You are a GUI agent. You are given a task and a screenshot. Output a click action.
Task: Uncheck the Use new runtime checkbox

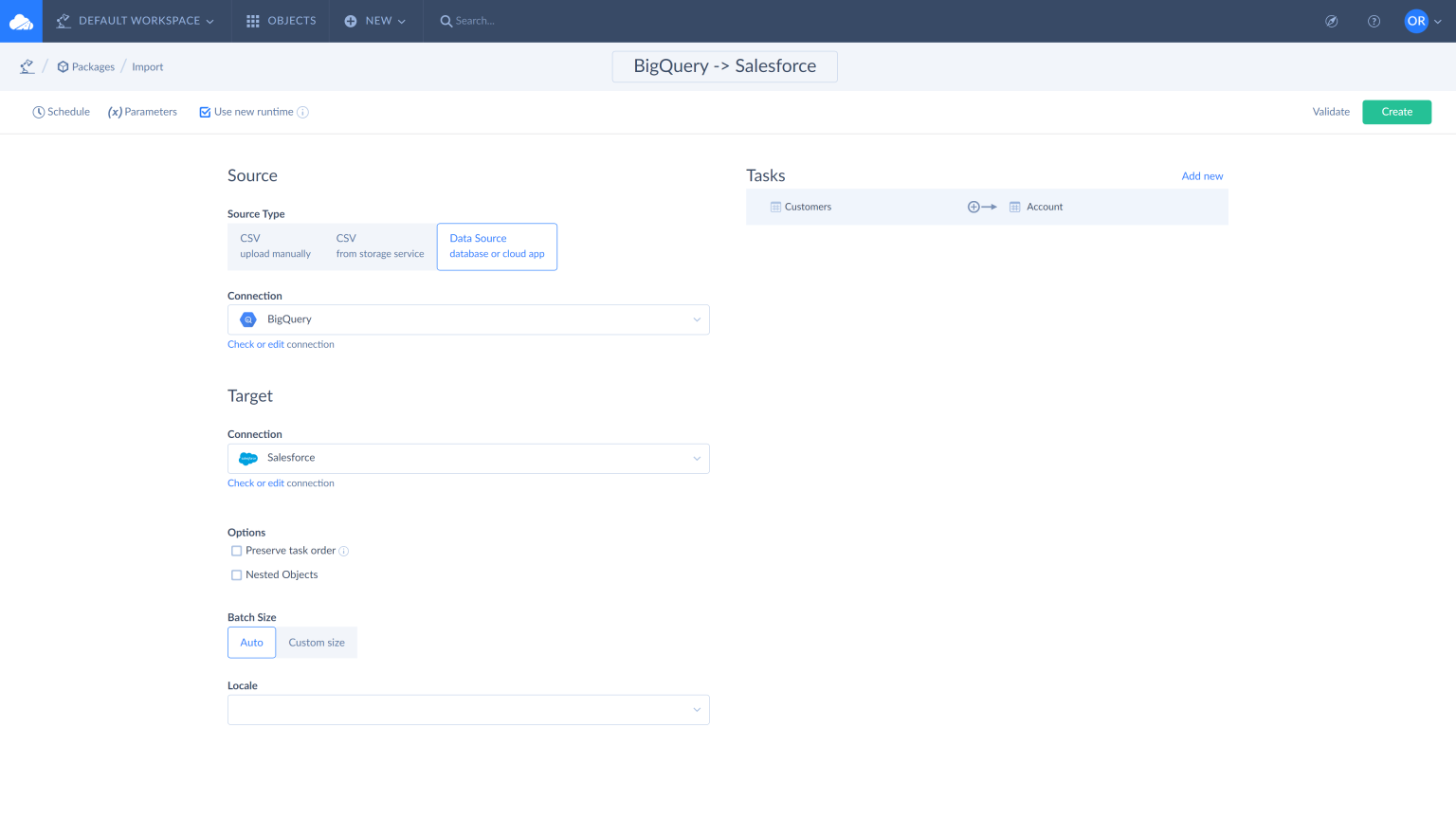coord(205,111)
